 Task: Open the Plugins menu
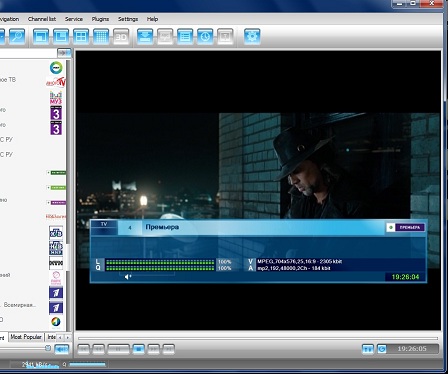click(x=100, y=19)
